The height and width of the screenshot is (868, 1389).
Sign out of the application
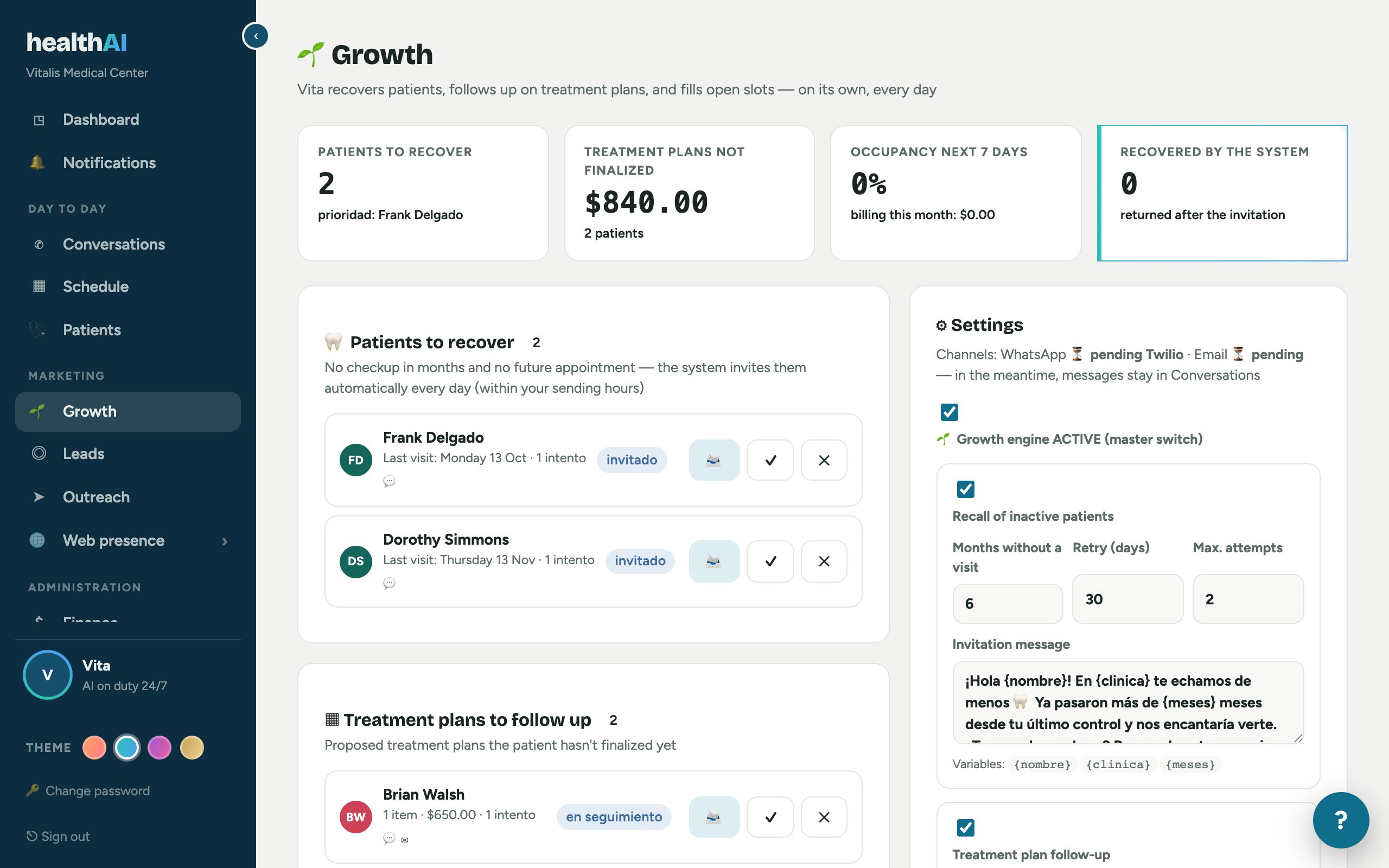[x=59, y=837]
